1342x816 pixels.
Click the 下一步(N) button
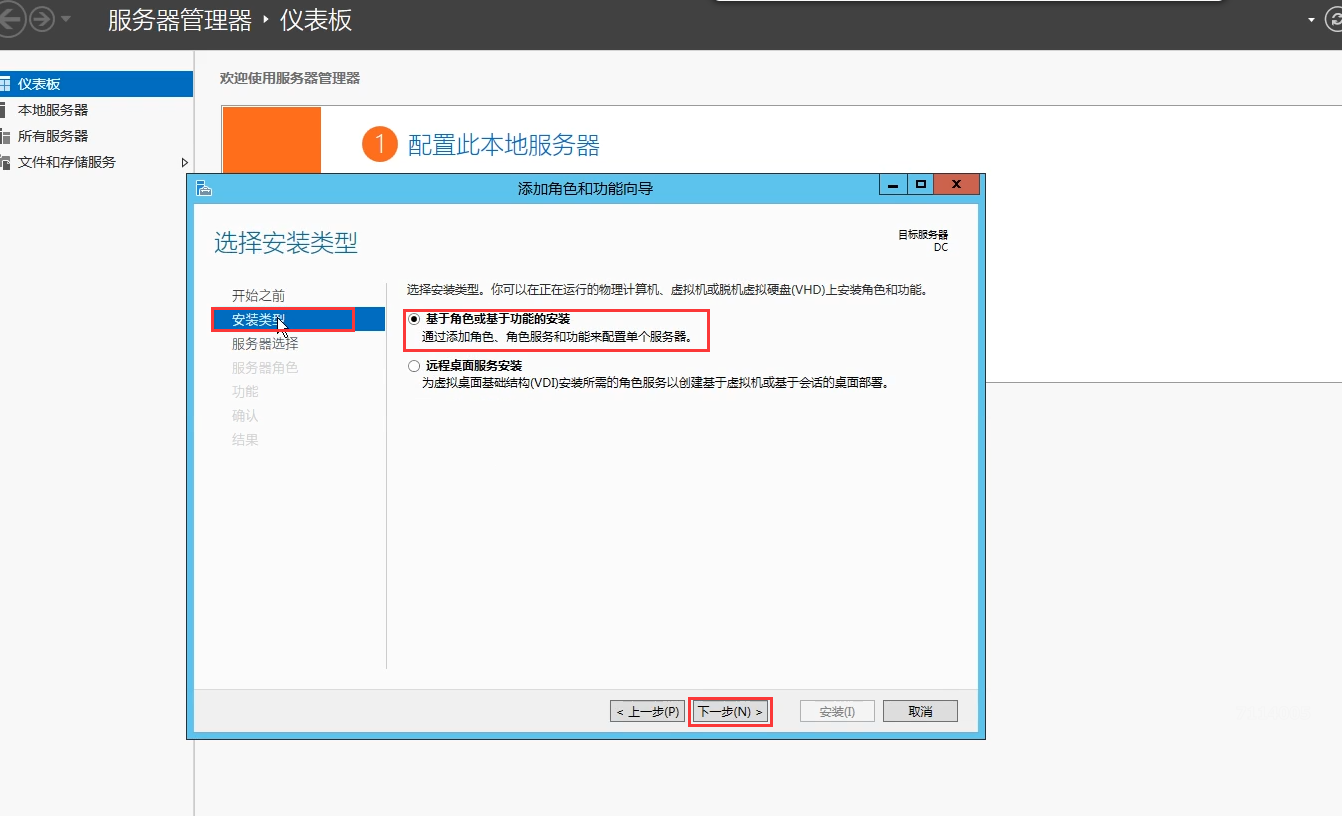tap(730, 711)
